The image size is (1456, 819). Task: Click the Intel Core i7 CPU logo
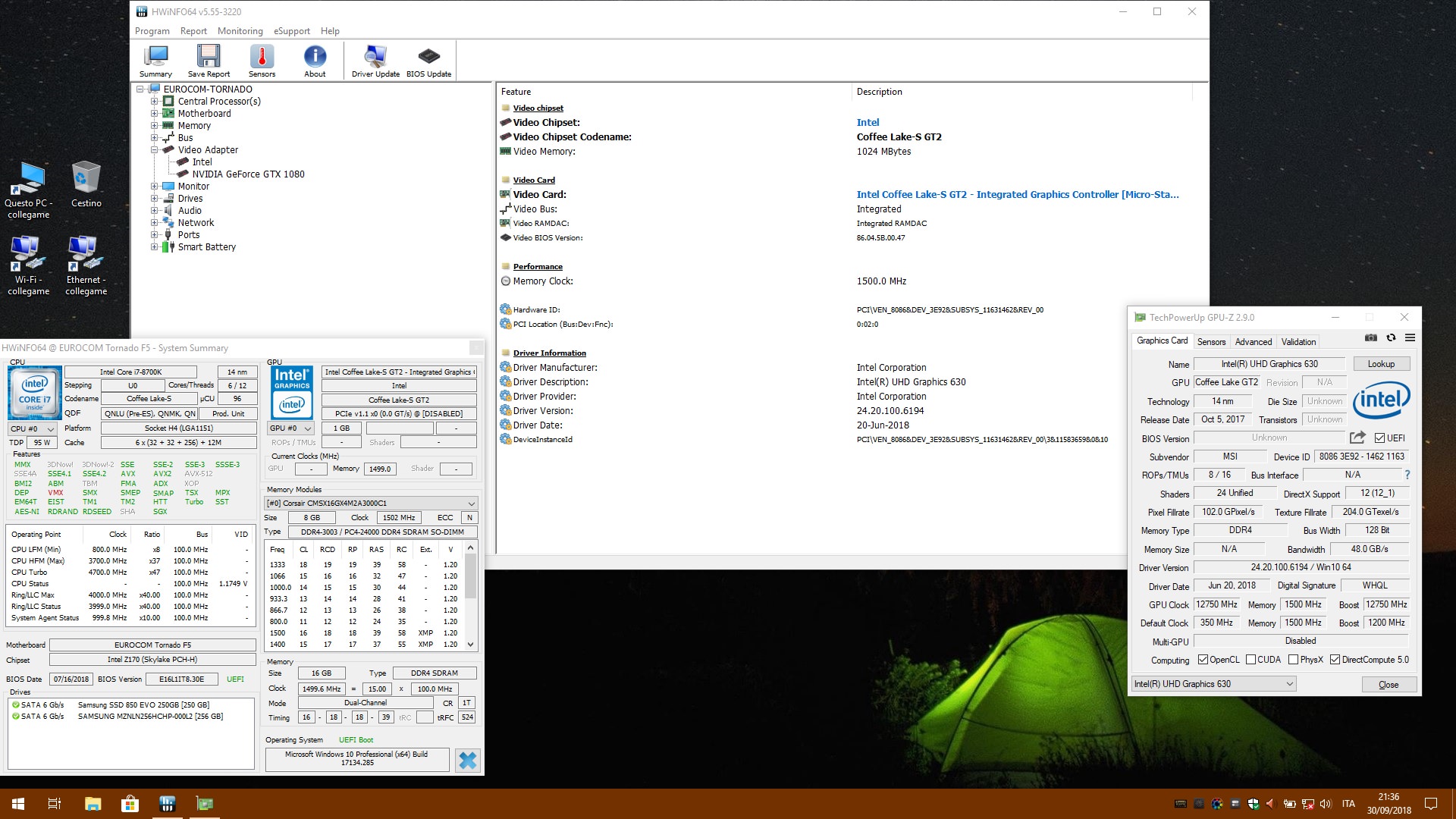pyautogui.click(x=35, y=394)
